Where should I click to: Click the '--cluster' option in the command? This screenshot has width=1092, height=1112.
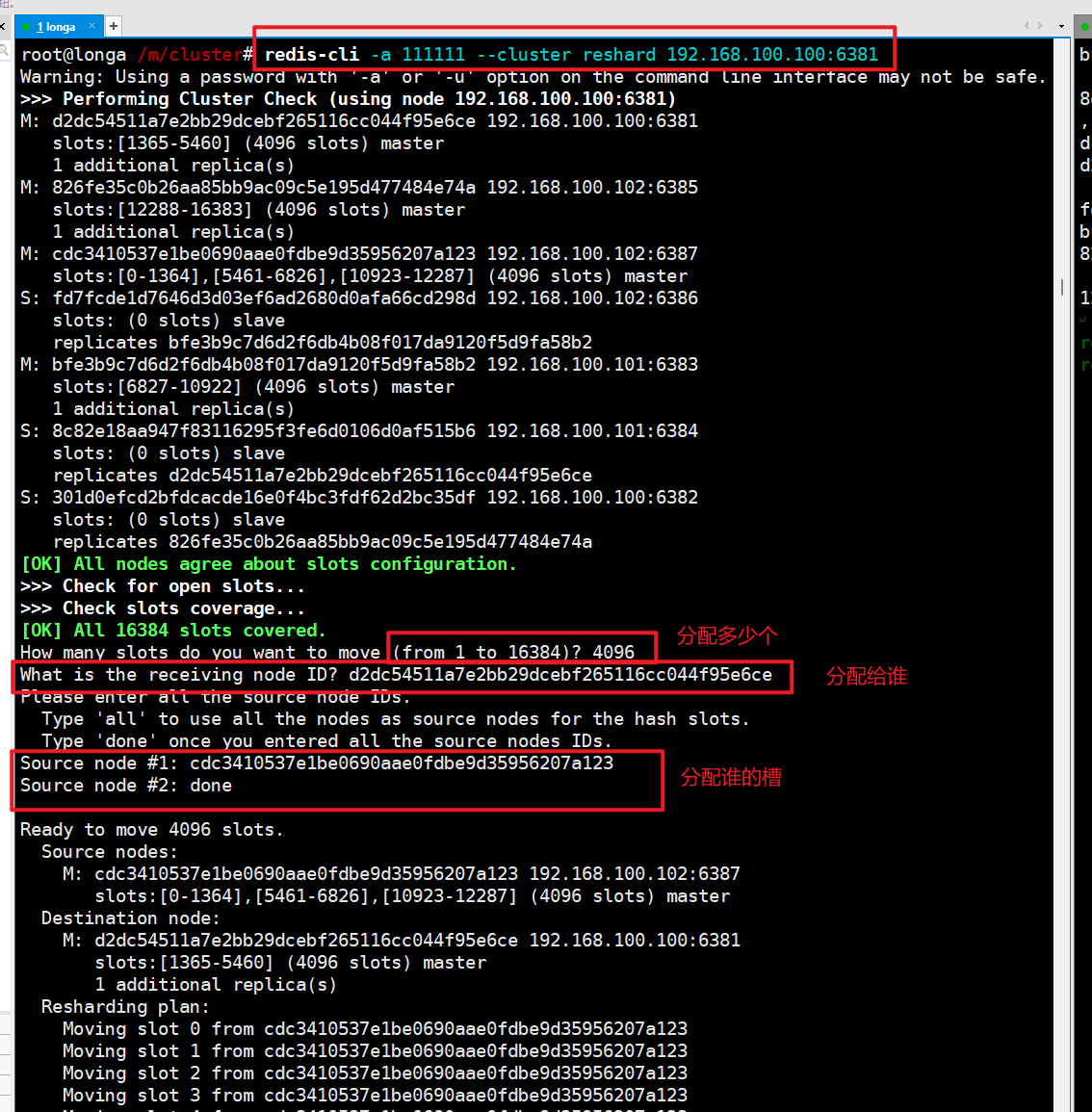[x=524, y=55]
